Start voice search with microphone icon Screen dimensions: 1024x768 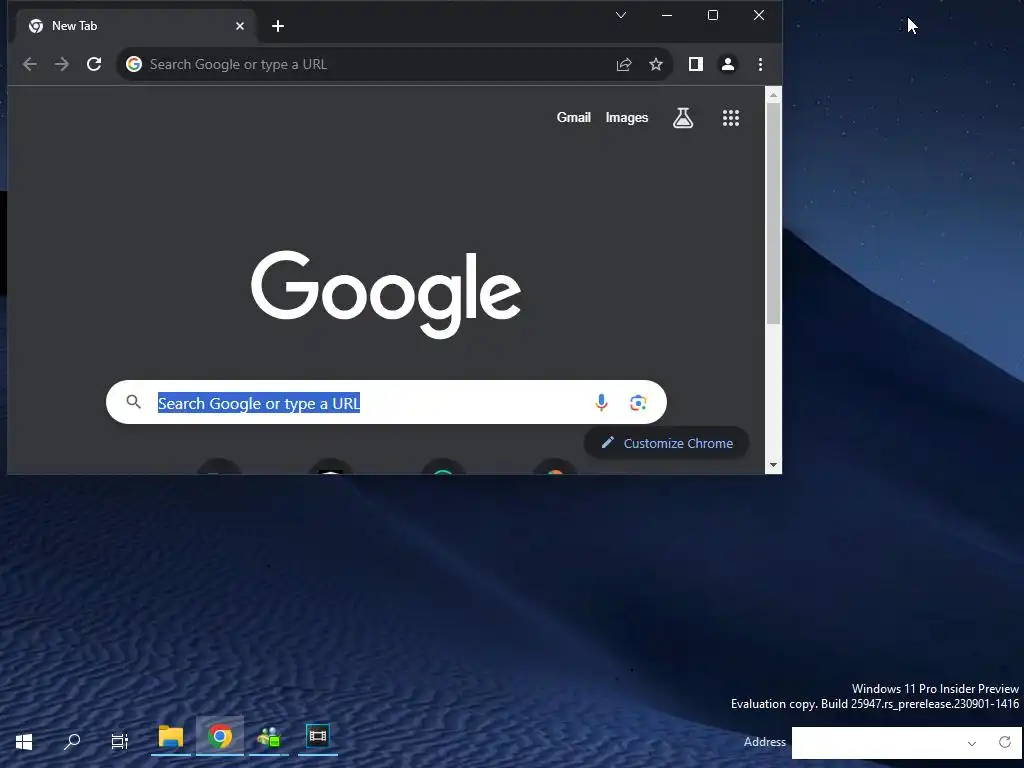(x=601, y=402)
